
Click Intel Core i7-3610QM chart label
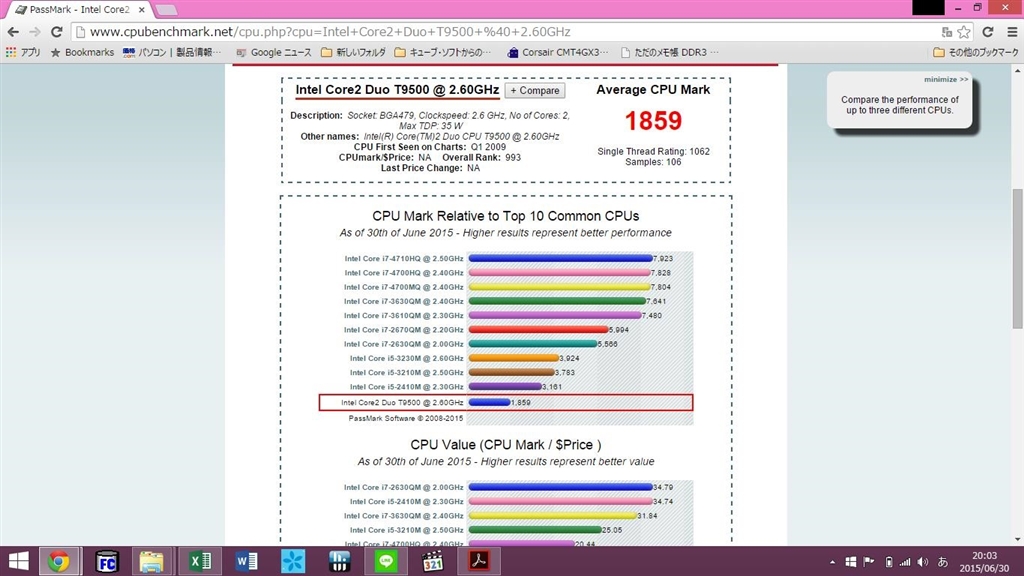click(x=404, y=316)
